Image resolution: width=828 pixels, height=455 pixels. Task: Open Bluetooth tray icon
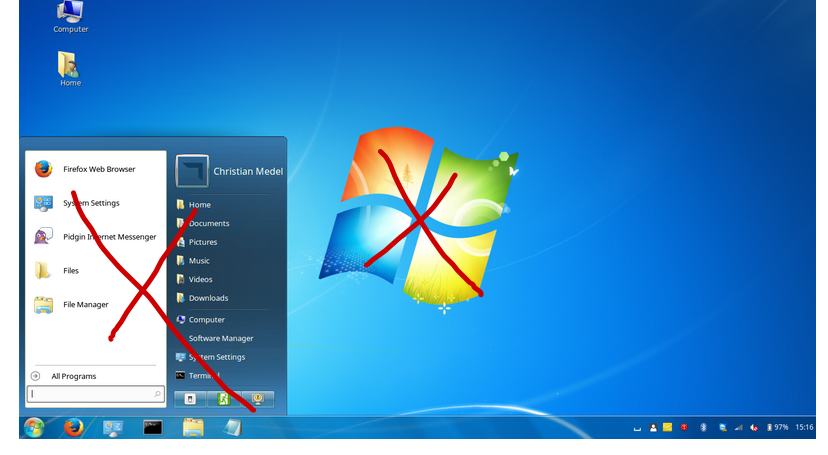[703, 428]
